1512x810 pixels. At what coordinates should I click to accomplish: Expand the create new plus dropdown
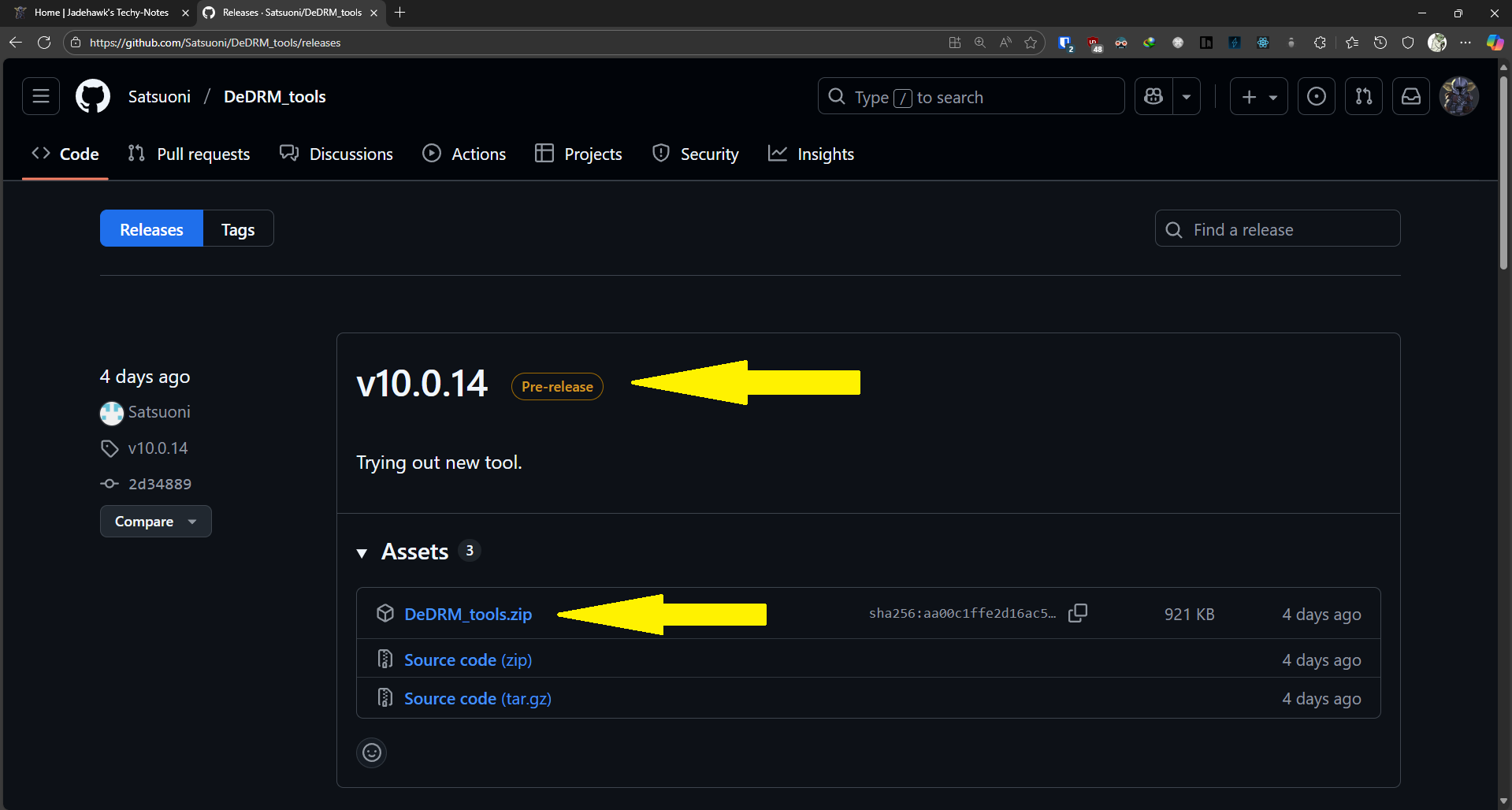tap(1258, 97)
